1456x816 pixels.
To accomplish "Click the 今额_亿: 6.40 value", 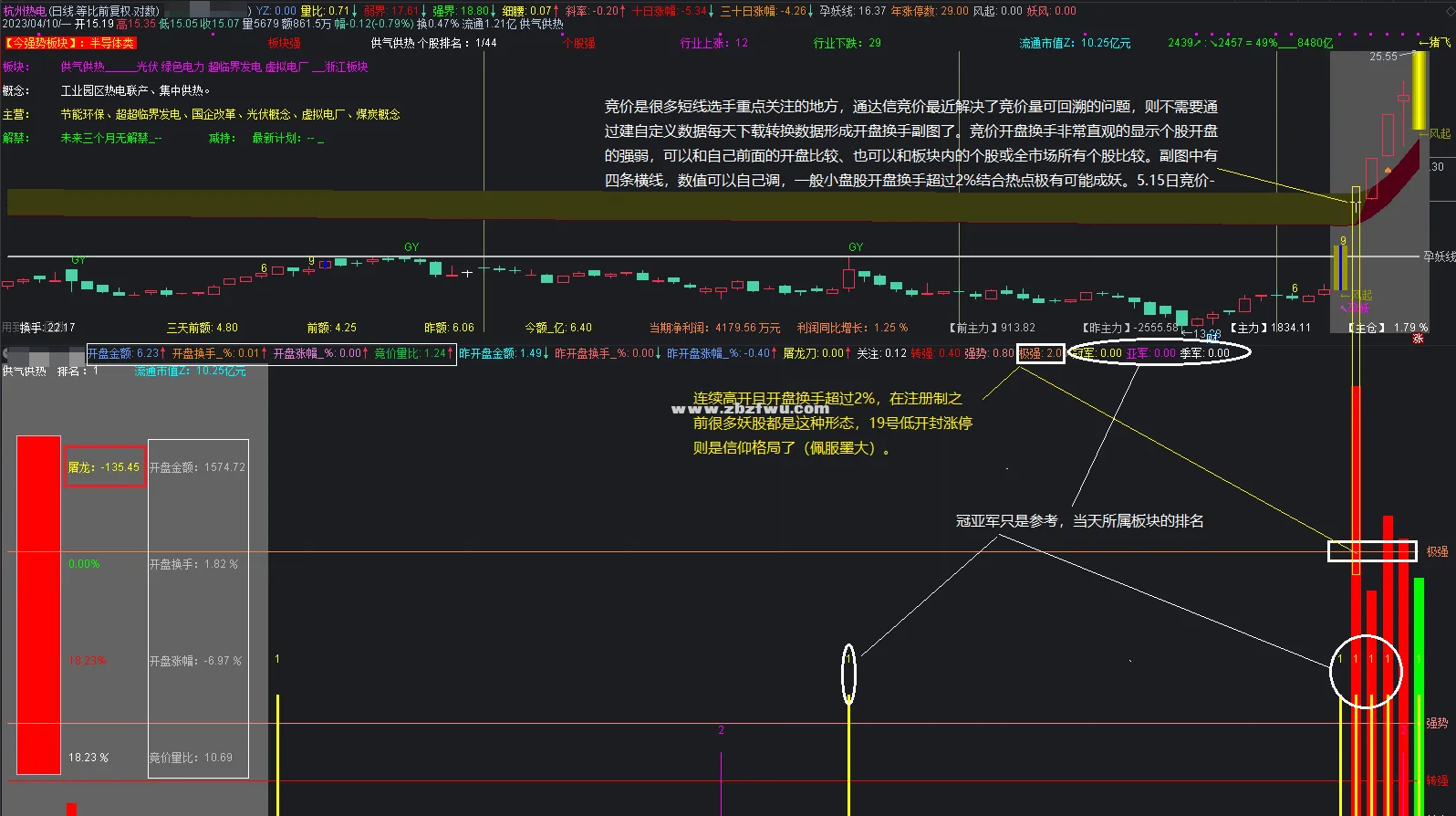I will (558, 328).
